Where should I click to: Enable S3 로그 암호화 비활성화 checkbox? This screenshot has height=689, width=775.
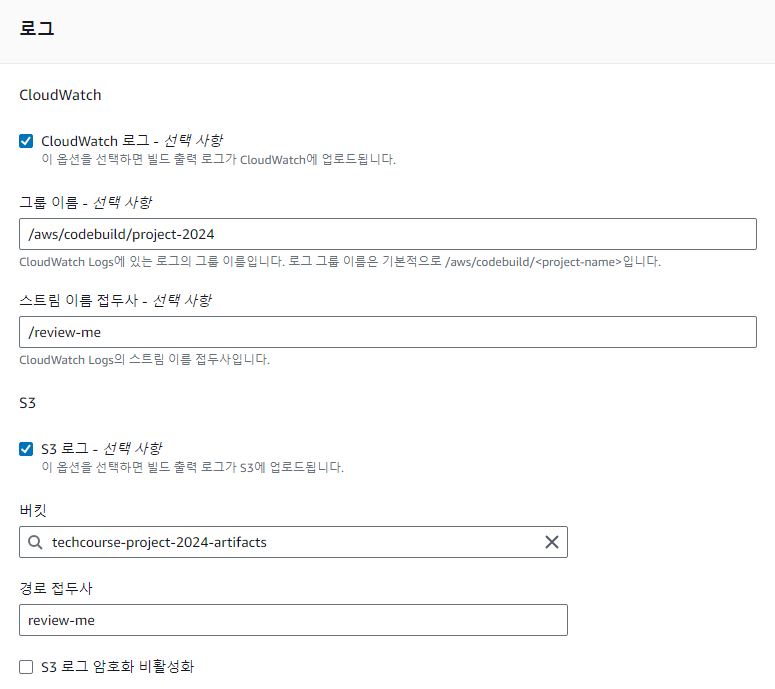pyautogui.click(x=26, y=667)
